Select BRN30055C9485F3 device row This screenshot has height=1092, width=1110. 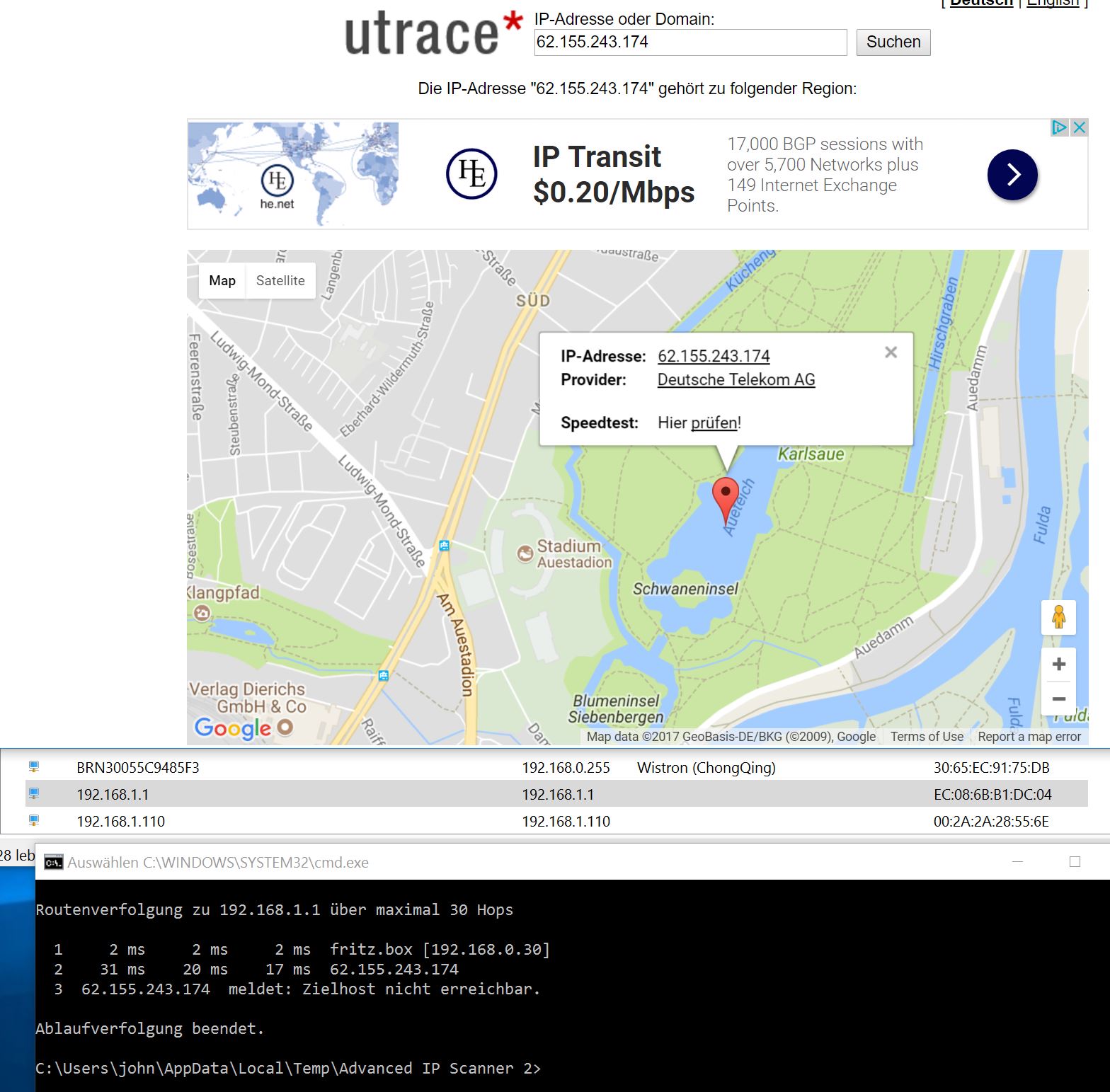556,767
